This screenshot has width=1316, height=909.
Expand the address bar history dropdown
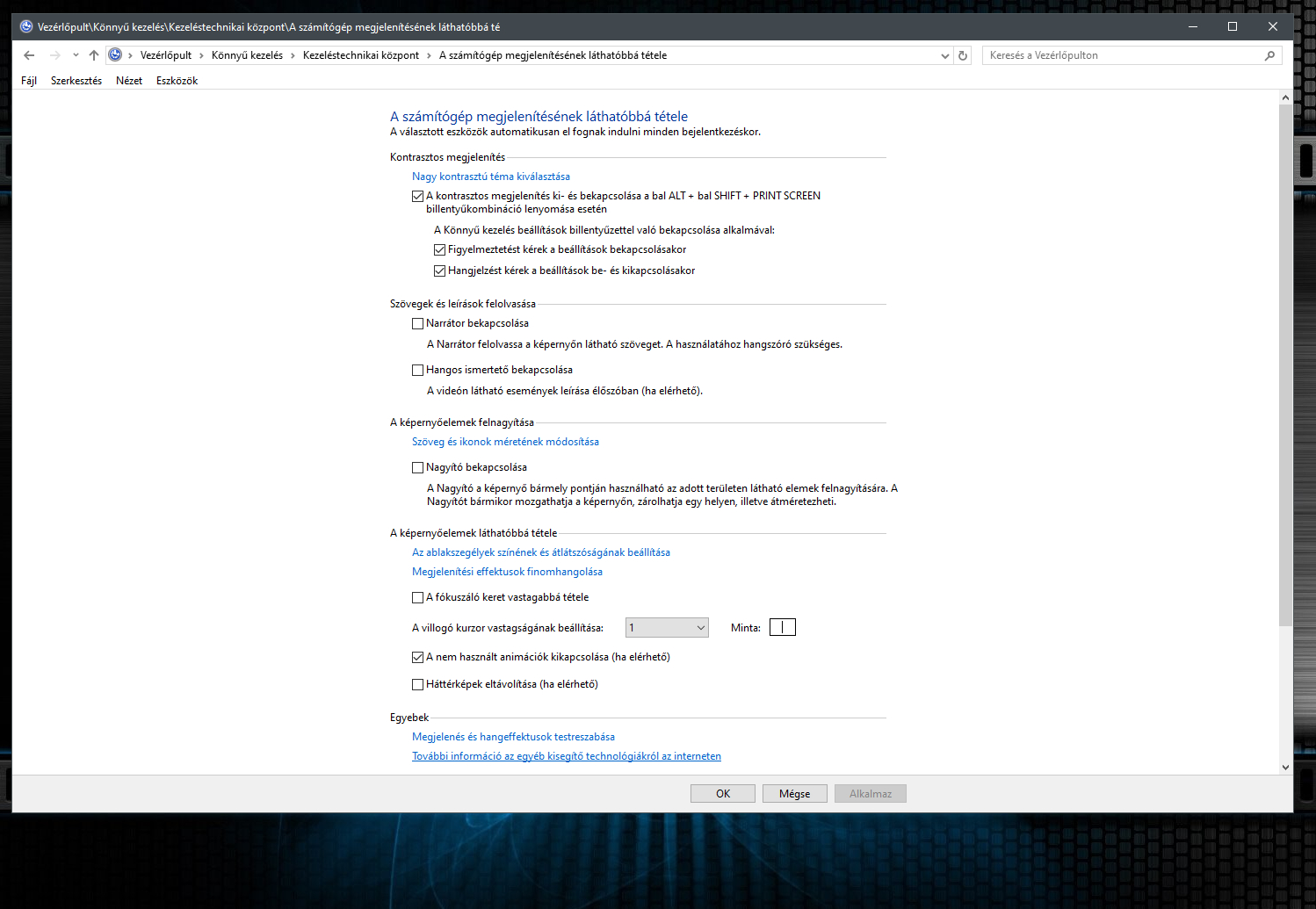(x=945, y=55)
